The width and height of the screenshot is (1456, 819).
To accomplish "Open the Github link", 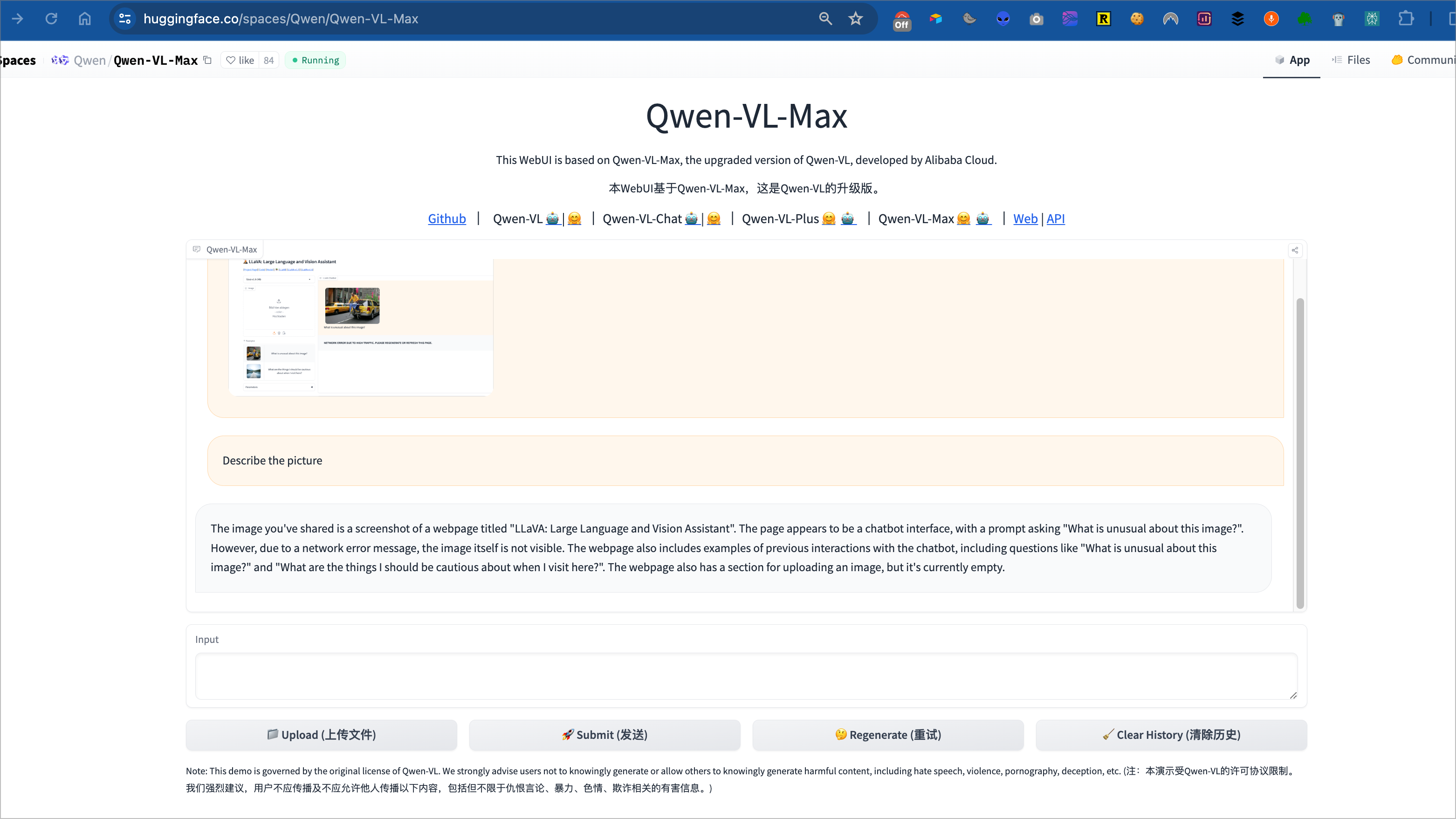I will point(446,218).
